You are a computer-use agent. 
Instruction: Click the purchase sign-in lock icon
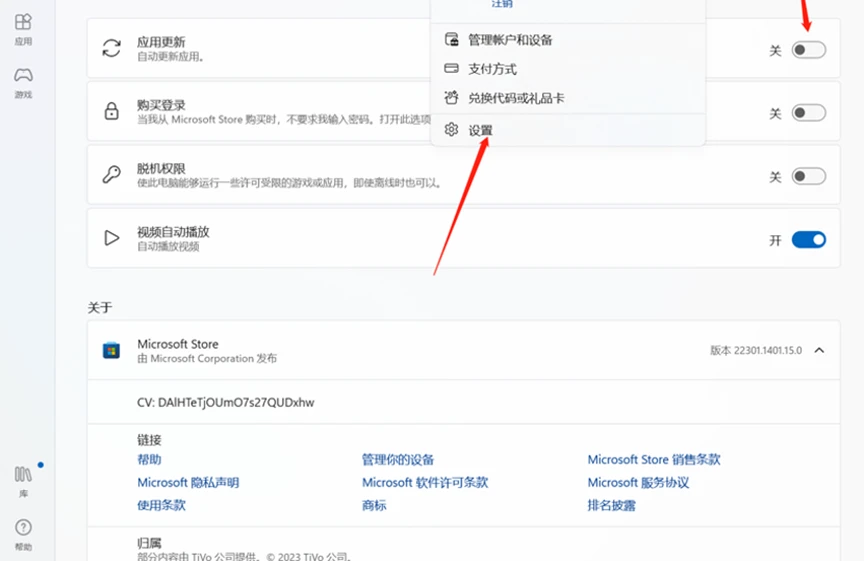(111, 111)
